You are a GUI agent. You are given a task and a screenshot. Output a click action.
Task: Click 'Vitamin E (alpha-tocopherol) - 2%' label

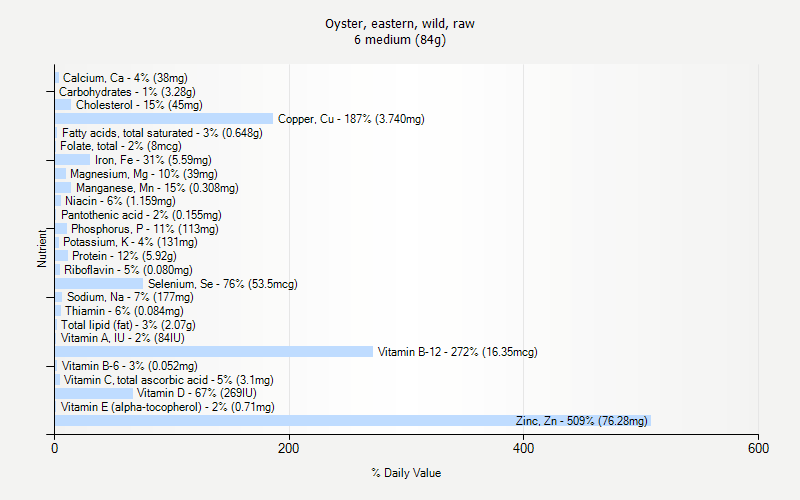click(x=167, y=407)
